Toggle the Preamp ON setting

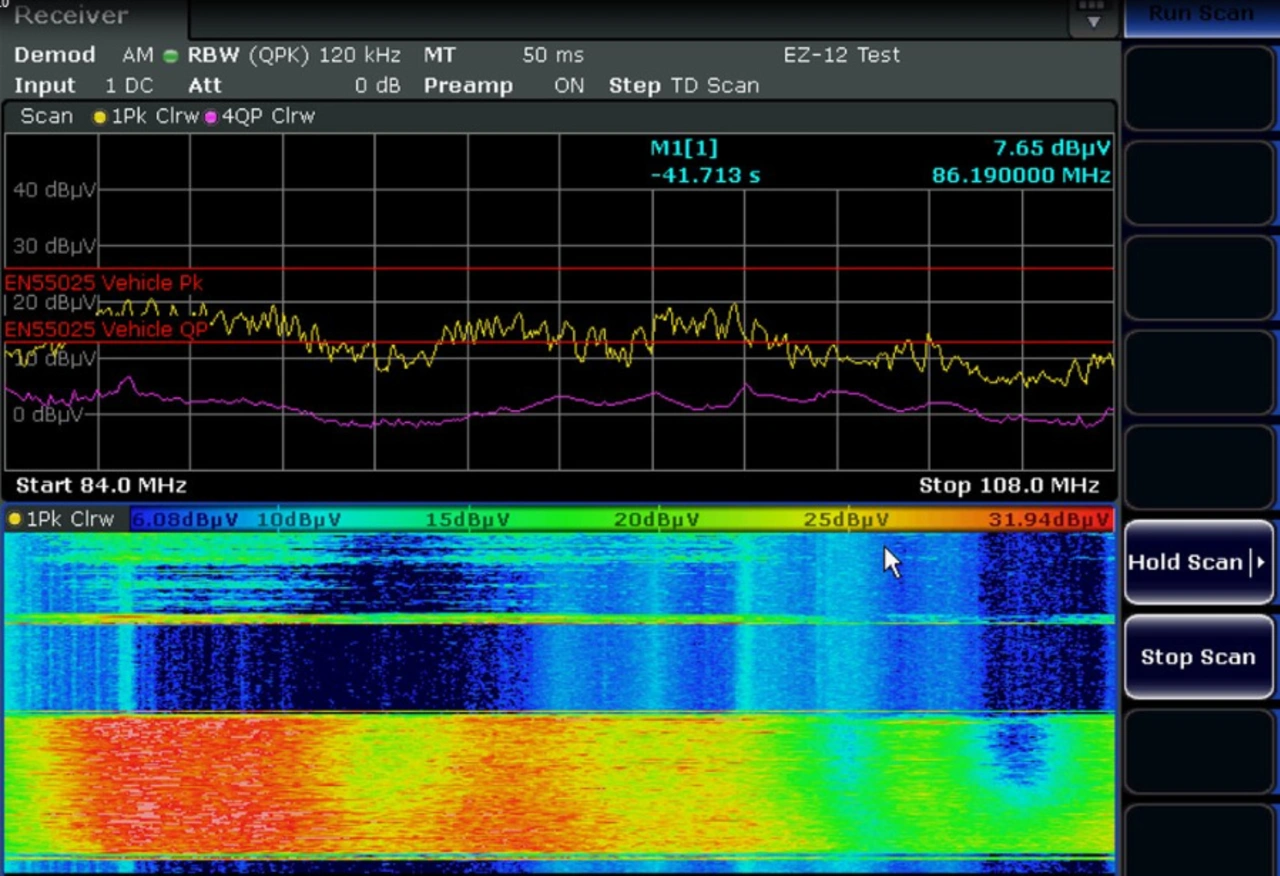[568, 86]
